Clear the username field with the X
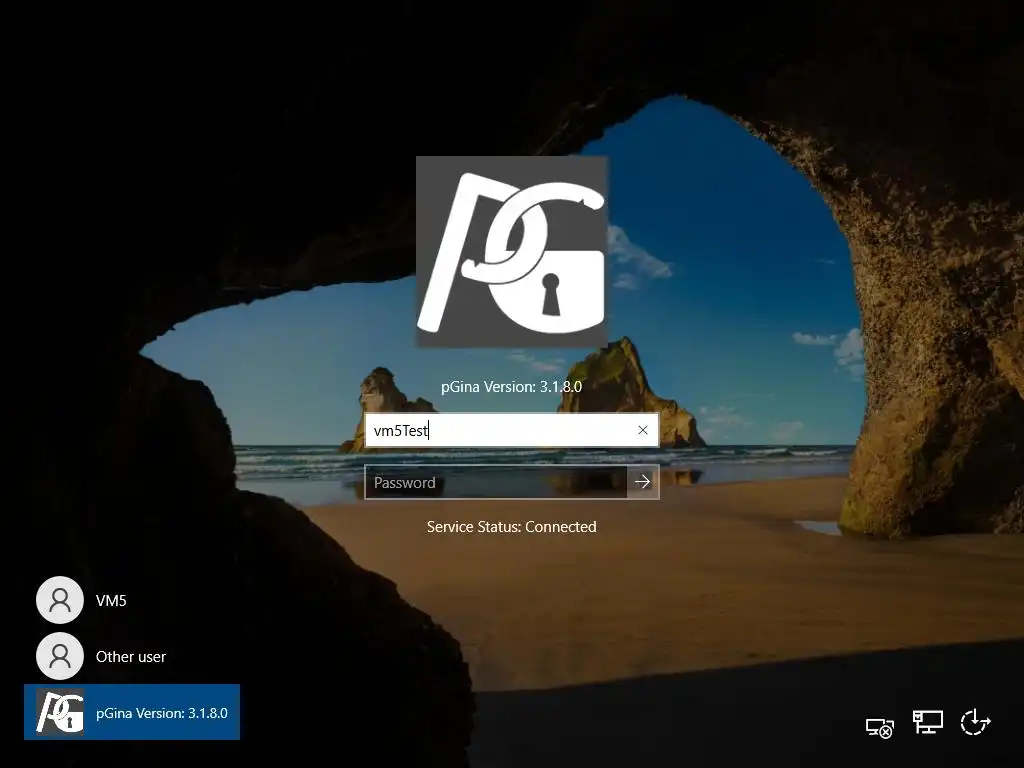 [x=643, y=430]
